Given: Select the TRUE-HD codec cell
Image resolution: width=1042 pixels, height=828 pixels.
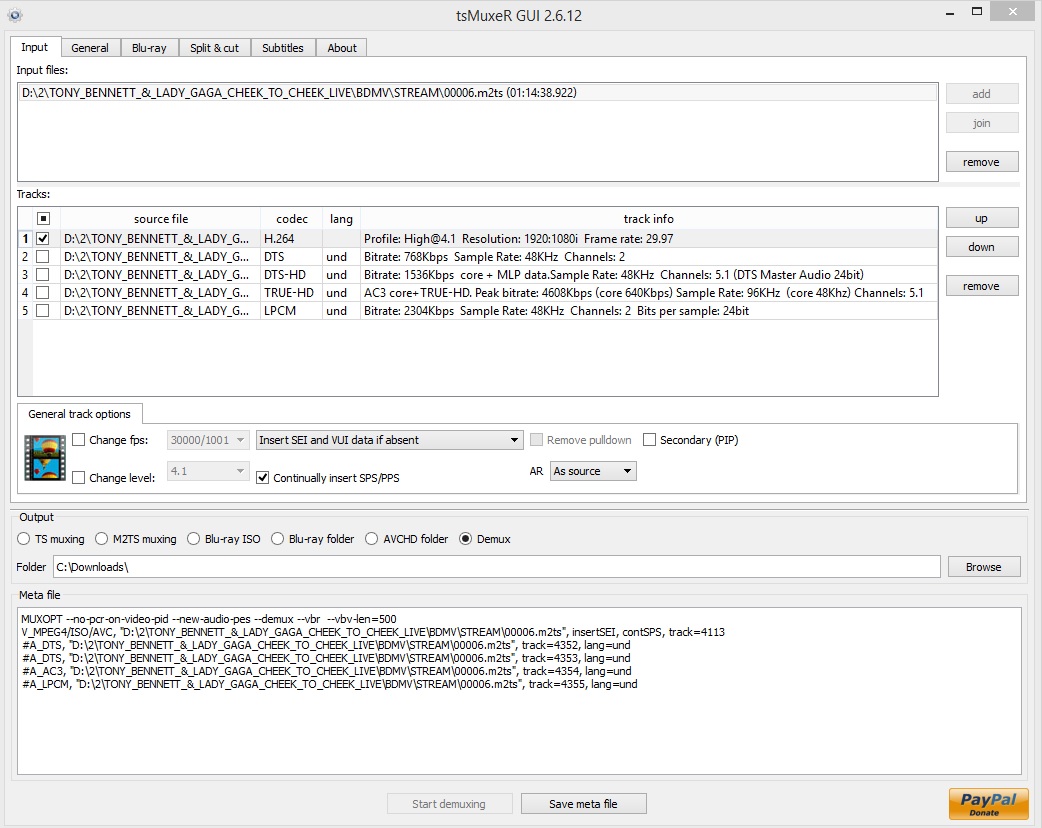Looking at the screenshot, I should point(291,292).
